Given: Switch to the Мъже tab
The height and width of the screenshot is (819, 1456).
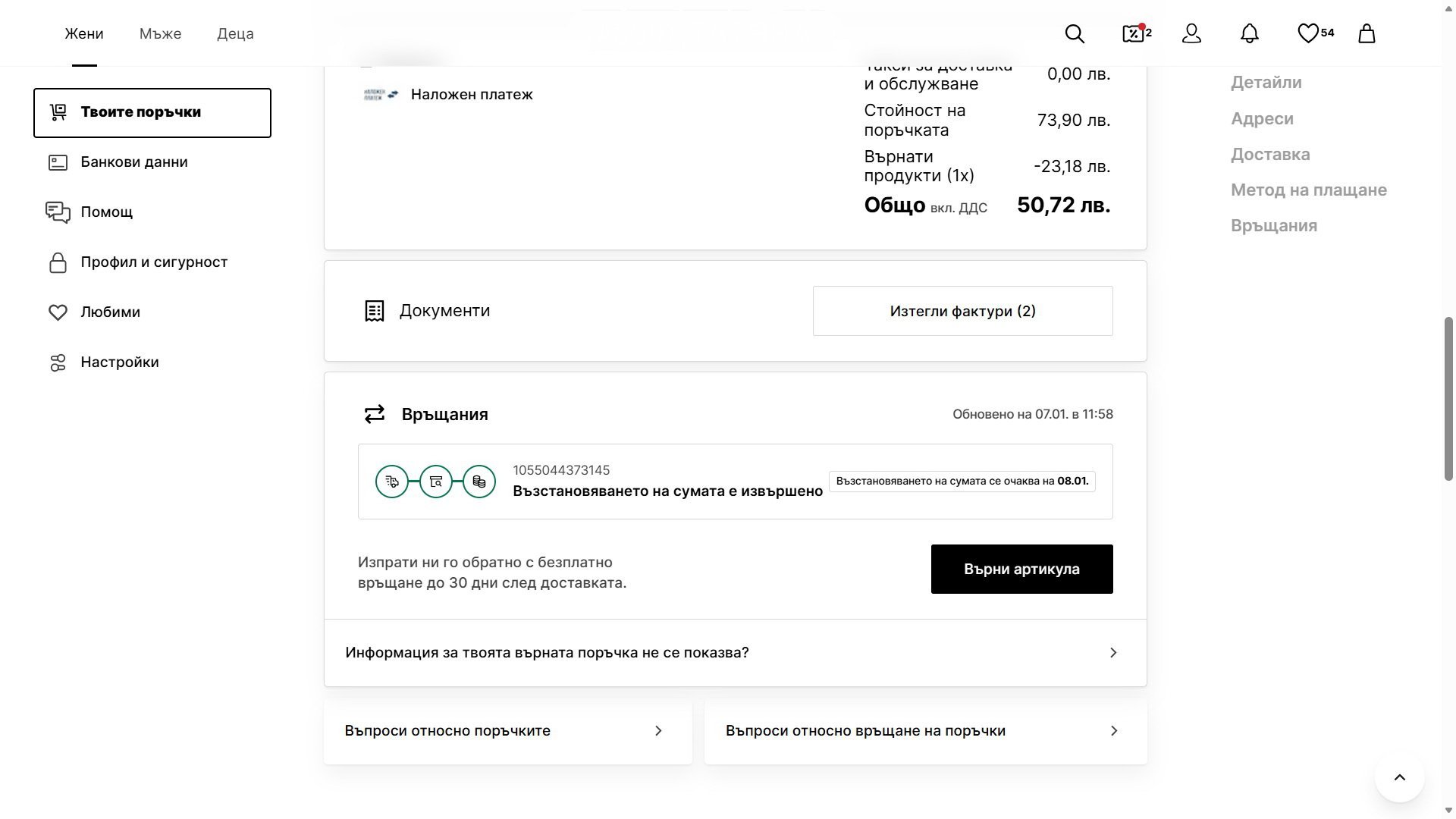Looking at the screenshot, I should tap(160, 34).
